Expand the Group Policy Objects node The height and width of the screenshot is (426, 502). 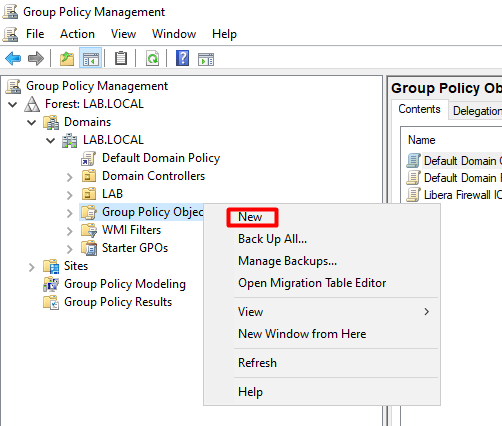pyautogui.click(x=69, y=213)
